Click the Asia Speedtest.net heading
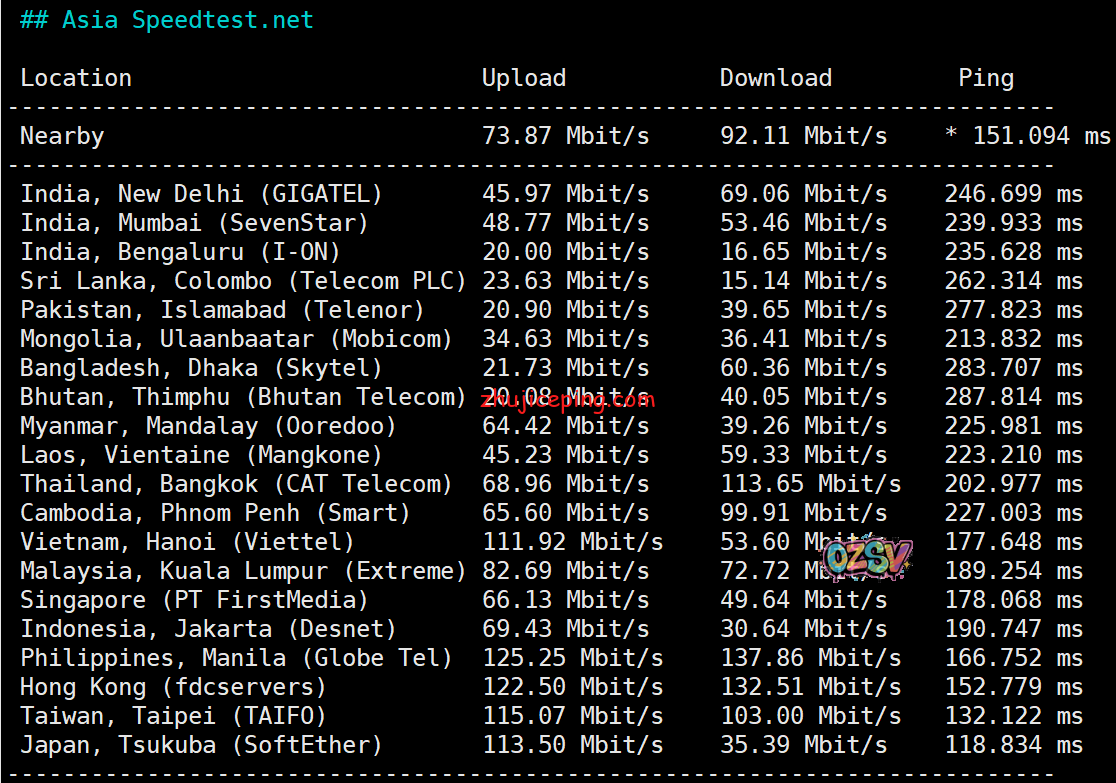Viewport: 1116px width, 783px height. click(167, 20)
